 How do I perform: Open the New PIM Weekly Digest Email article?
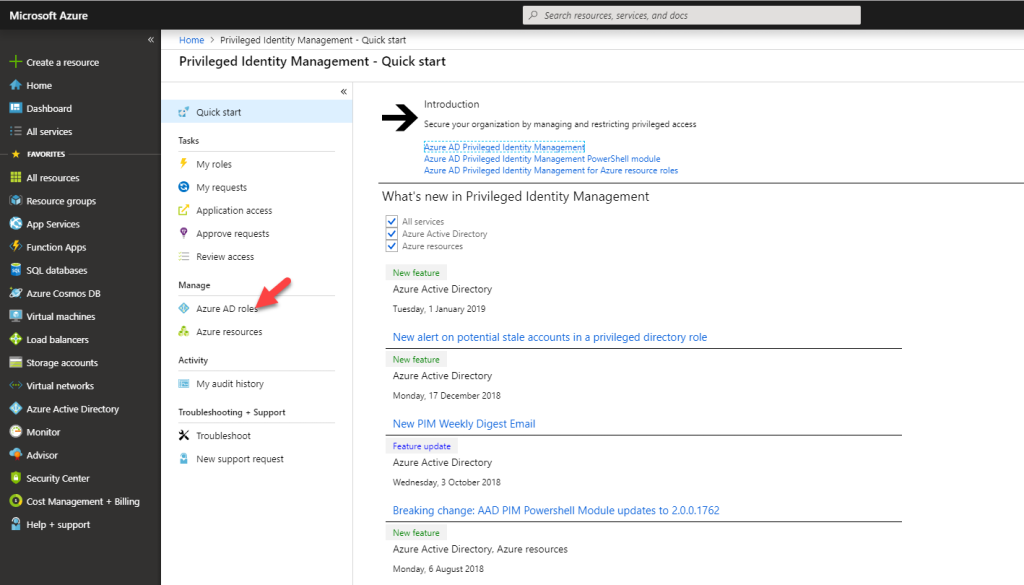(x=463, y=423)
